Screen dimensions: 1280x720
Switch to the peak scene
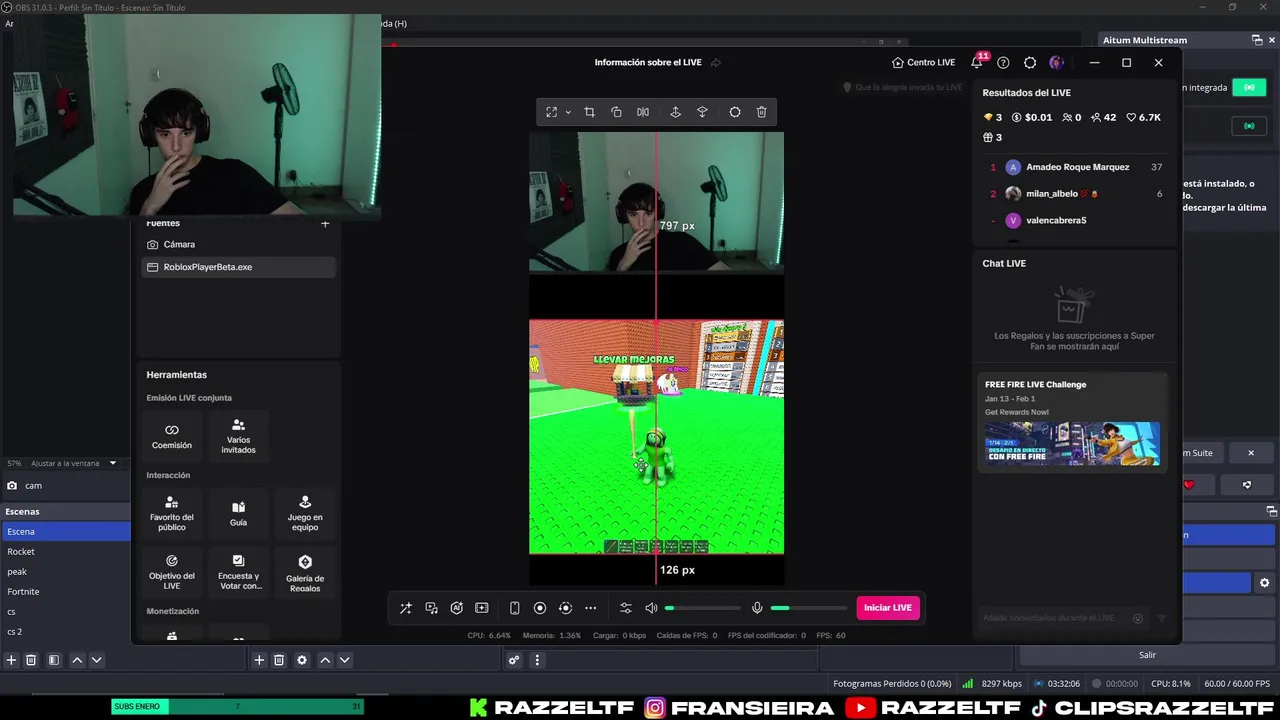(66, 572)
